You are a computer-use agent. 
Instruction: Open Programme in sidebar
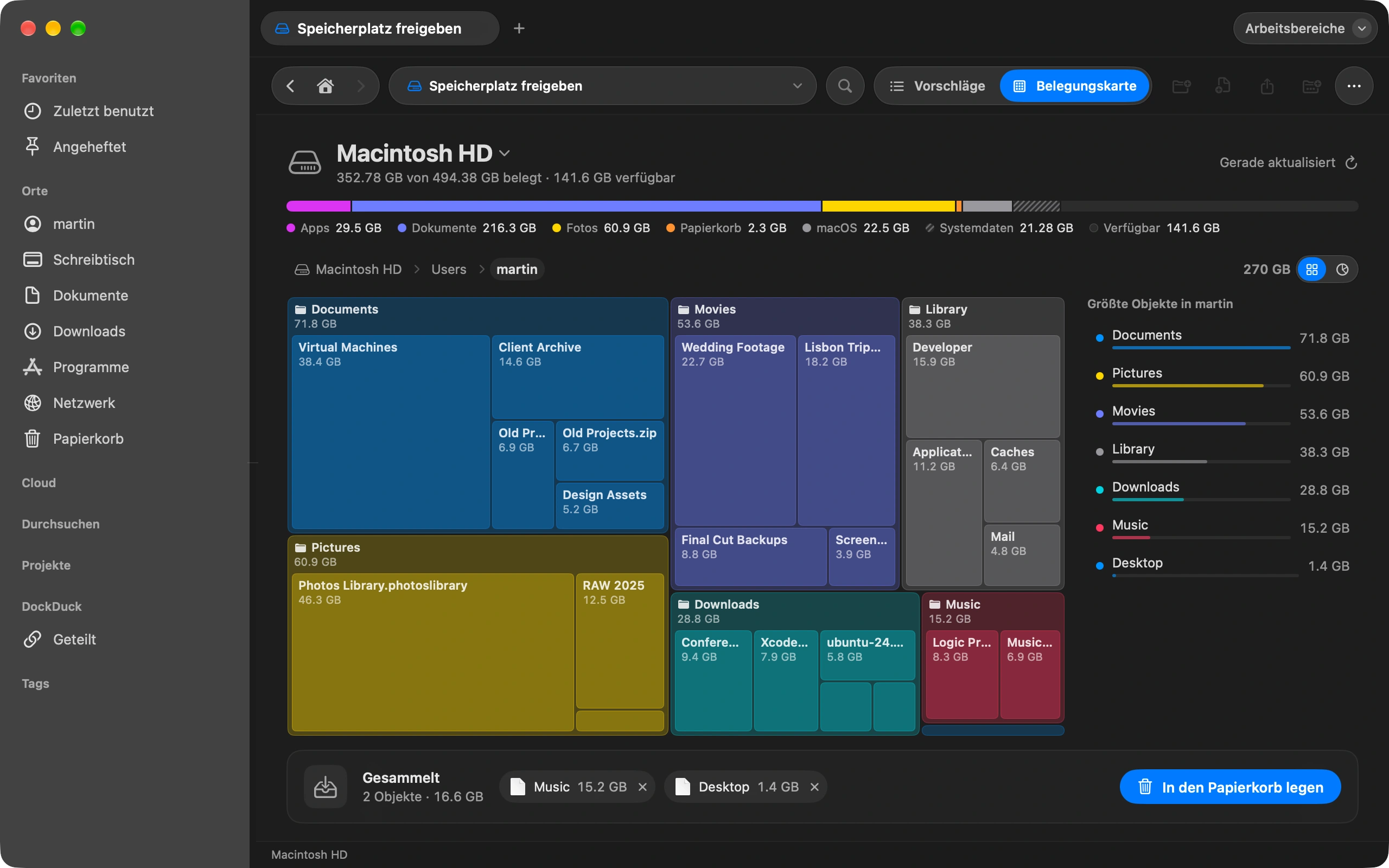point(125,367)
